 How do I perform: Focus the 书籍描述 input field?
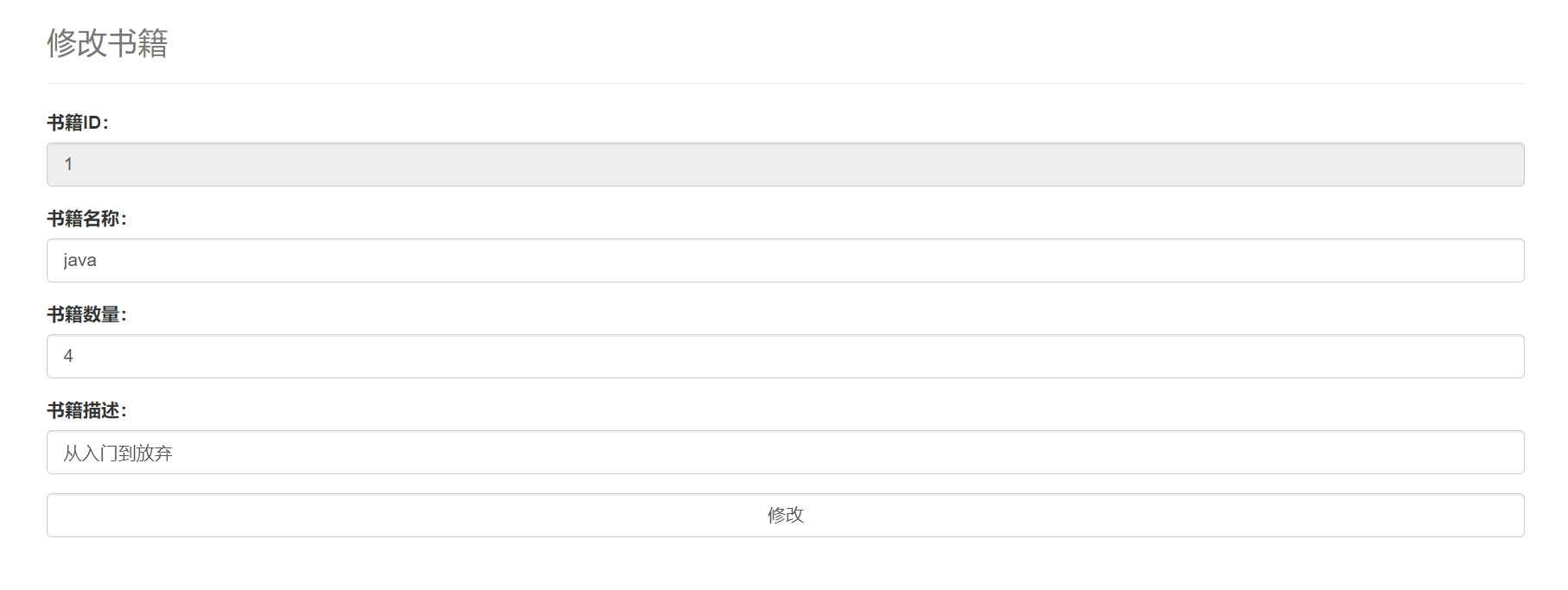tap(785, 452)
